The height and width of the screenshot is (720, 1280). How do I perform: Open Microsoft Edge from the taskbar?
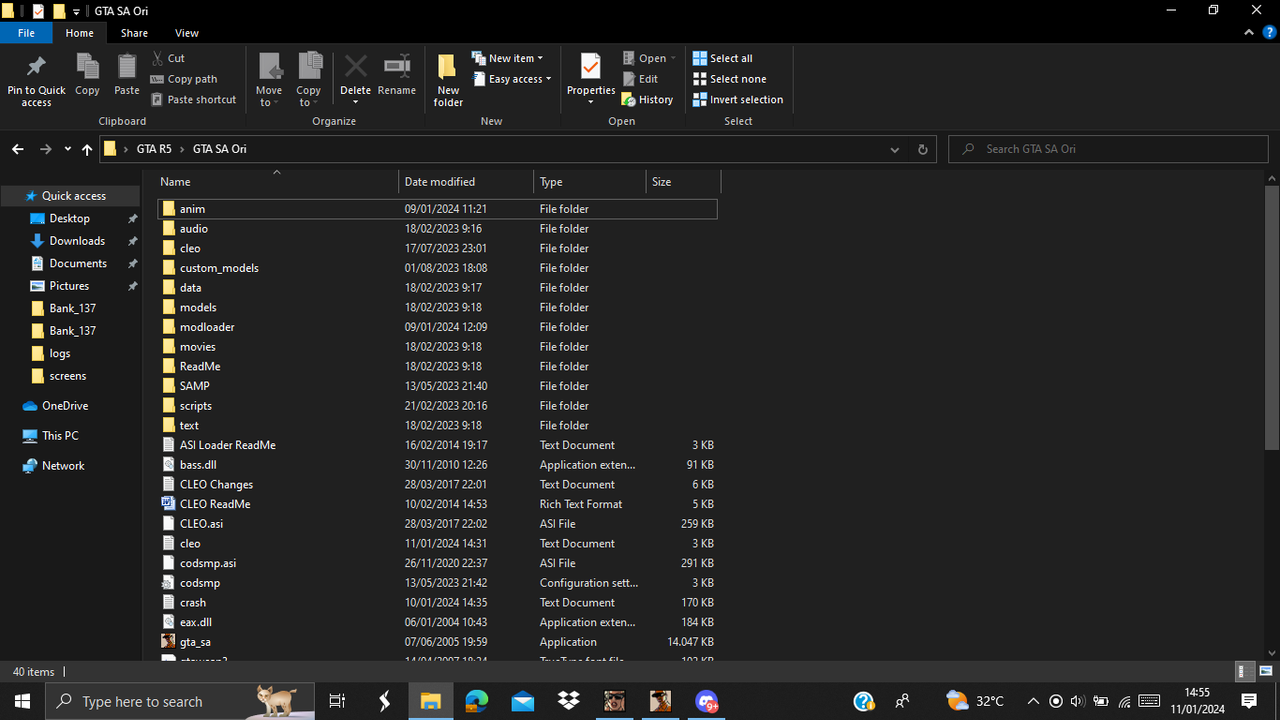click(x=476, y=701)
